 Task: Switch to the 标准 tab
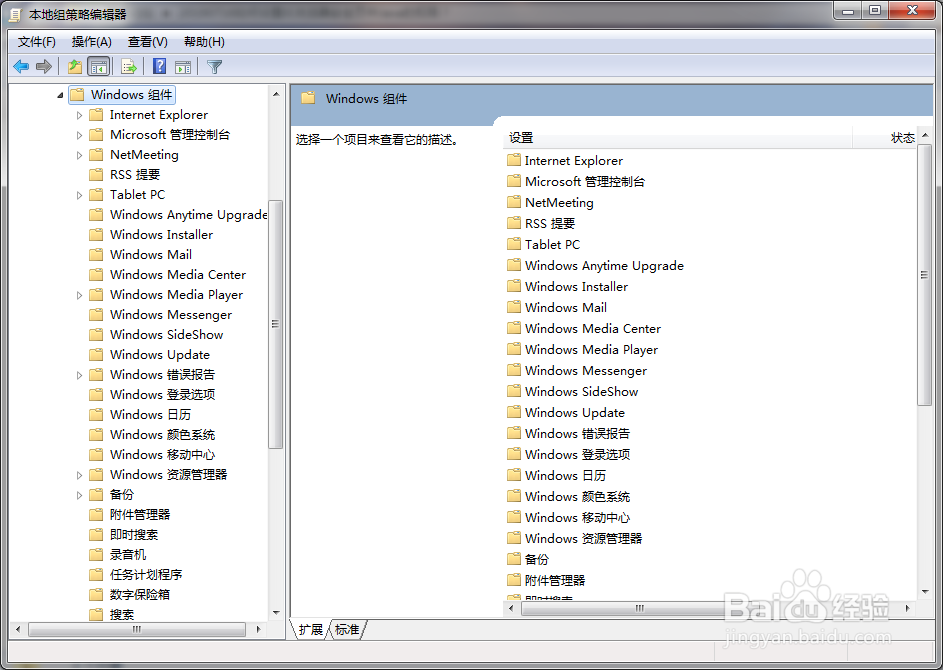pyautogui.click(x=347, y=629)
